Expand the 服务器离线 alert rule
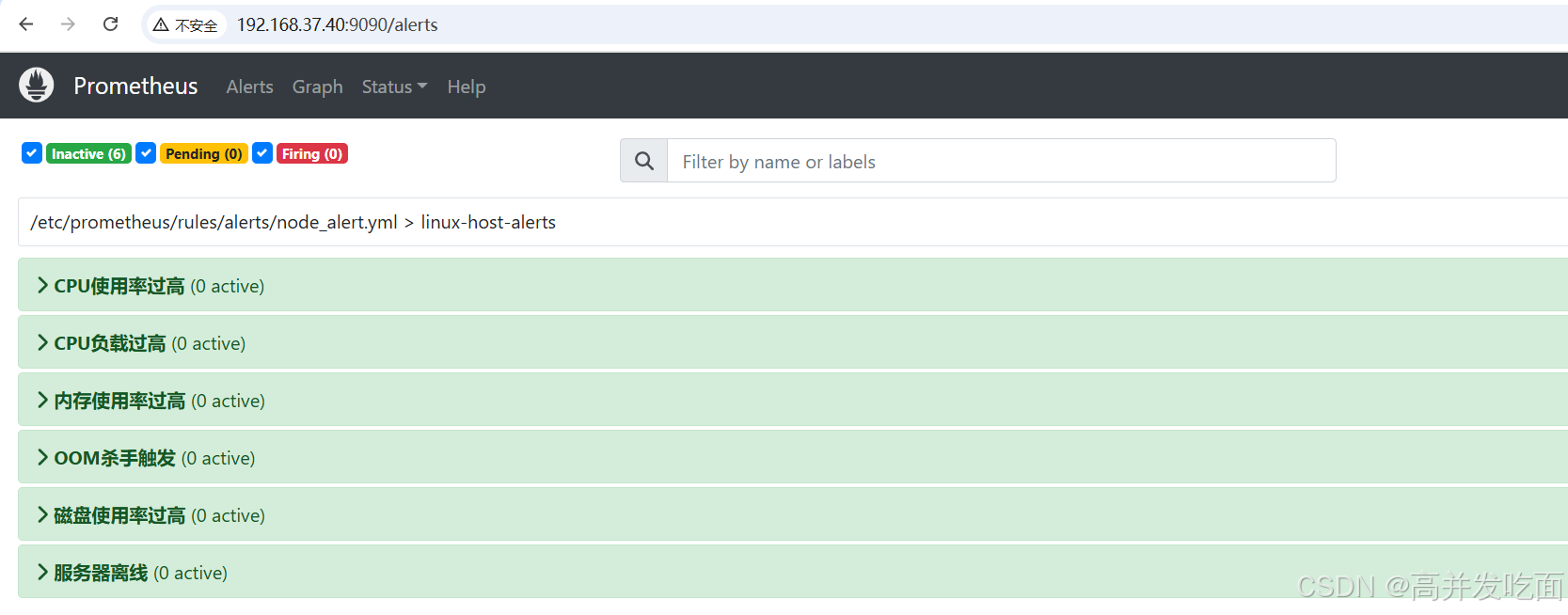 pyautogui.click(x=792, y=572)
